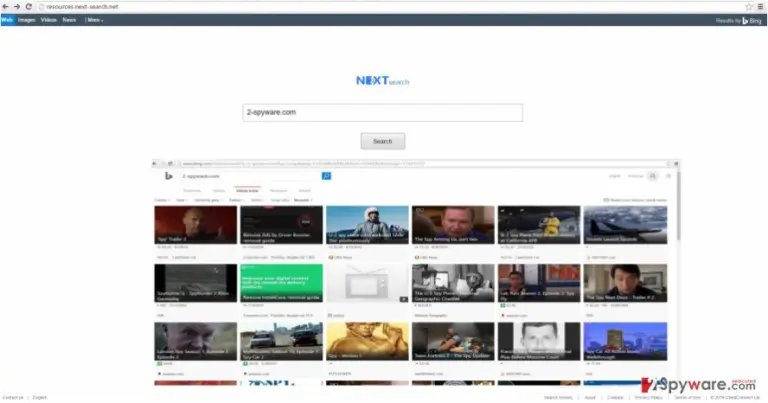Click the blue Bing search magnifier button
The image size is (768, 403).
(326, 176)
